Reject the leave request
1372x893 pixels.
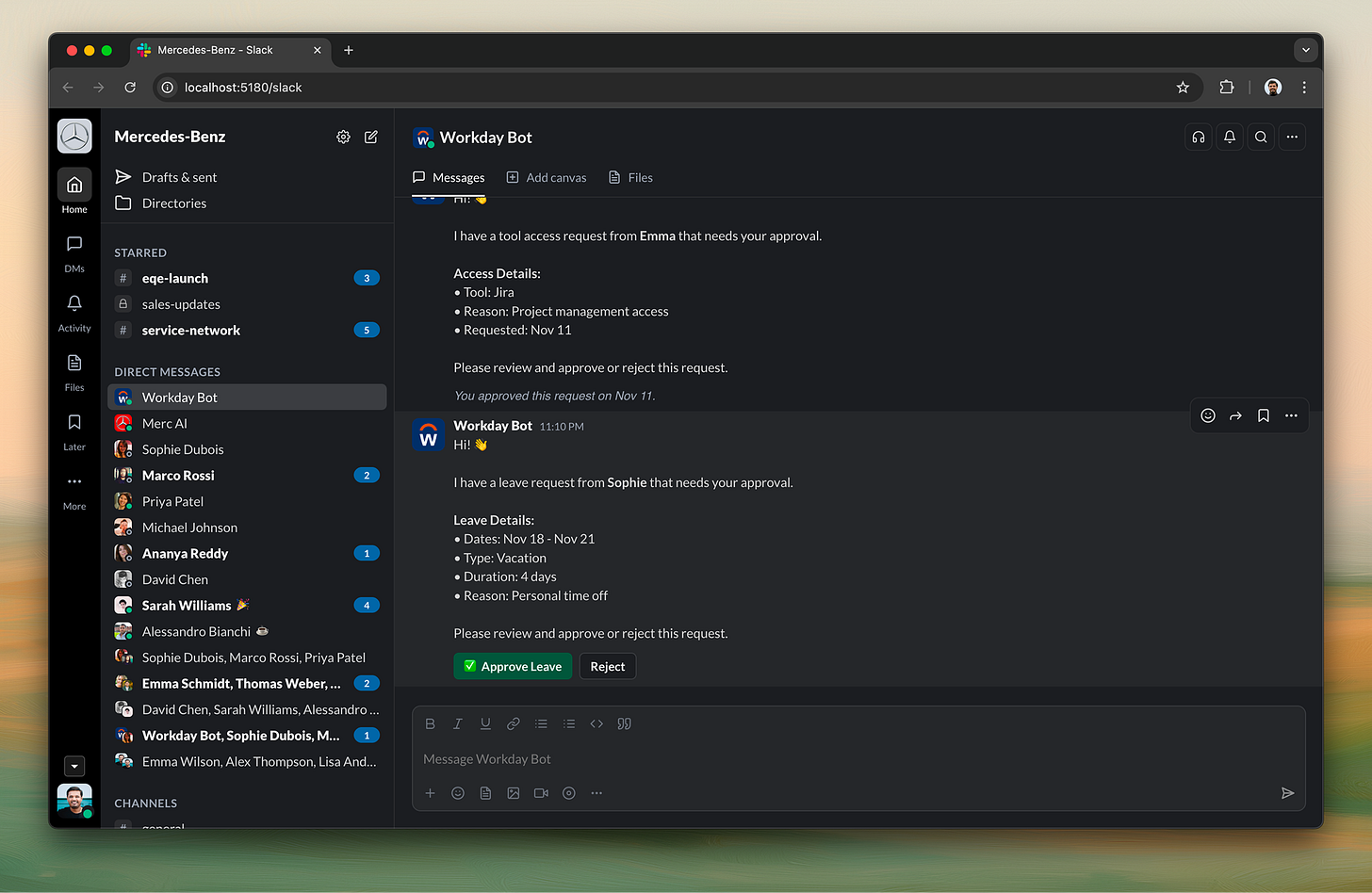pos(607,666)
